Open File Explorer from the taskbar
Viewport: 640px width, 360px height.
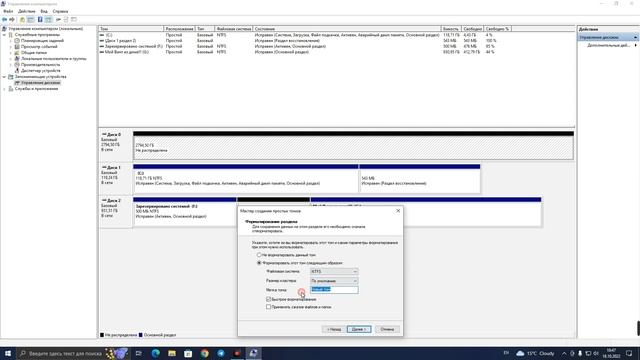[172, 353]
